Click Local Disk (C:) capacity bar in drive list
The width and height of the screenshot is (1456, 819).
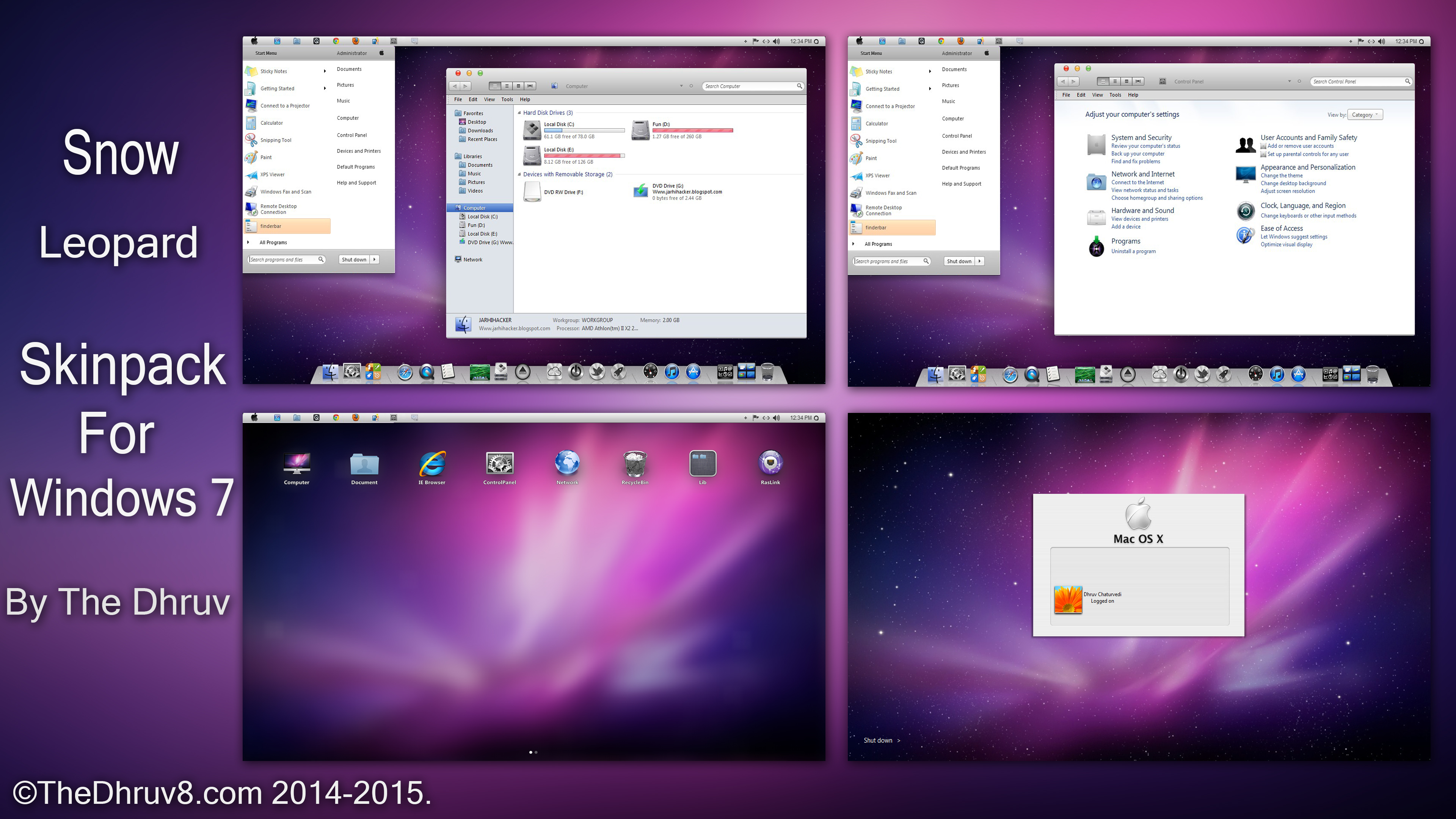coord(584,130)
